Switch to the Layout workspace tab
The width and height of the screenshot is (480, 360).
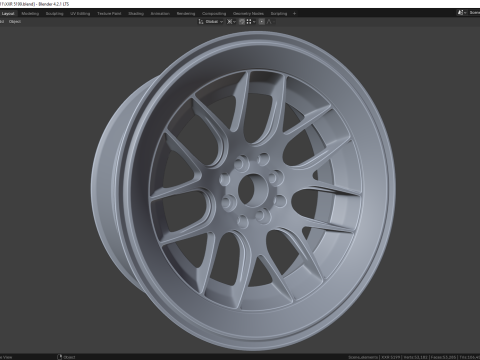(8, 13)
